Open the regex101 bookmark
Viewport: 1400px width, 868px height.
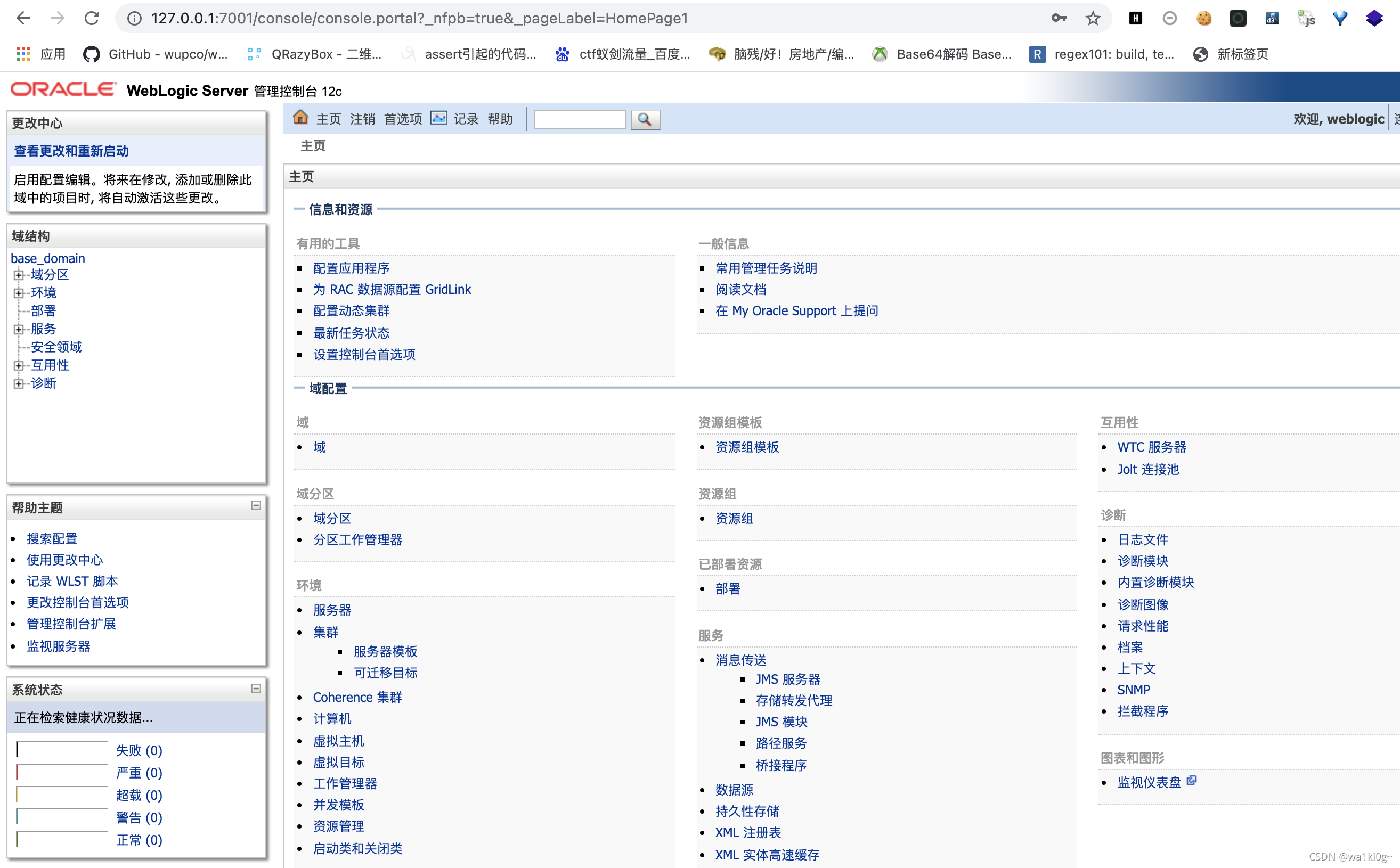[x=1102, y=54]
